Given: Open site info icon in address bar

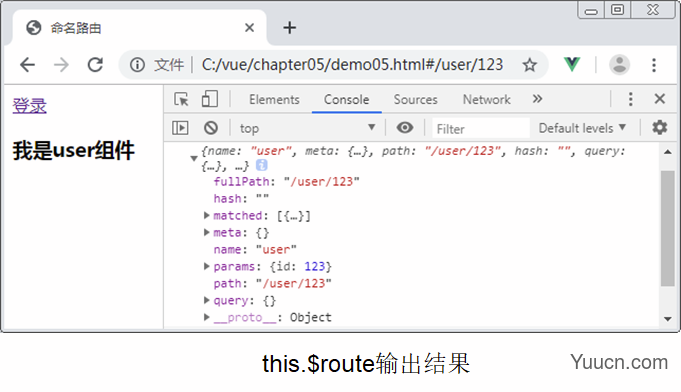Looking at the screenshot, I should (x=137, y=65).
